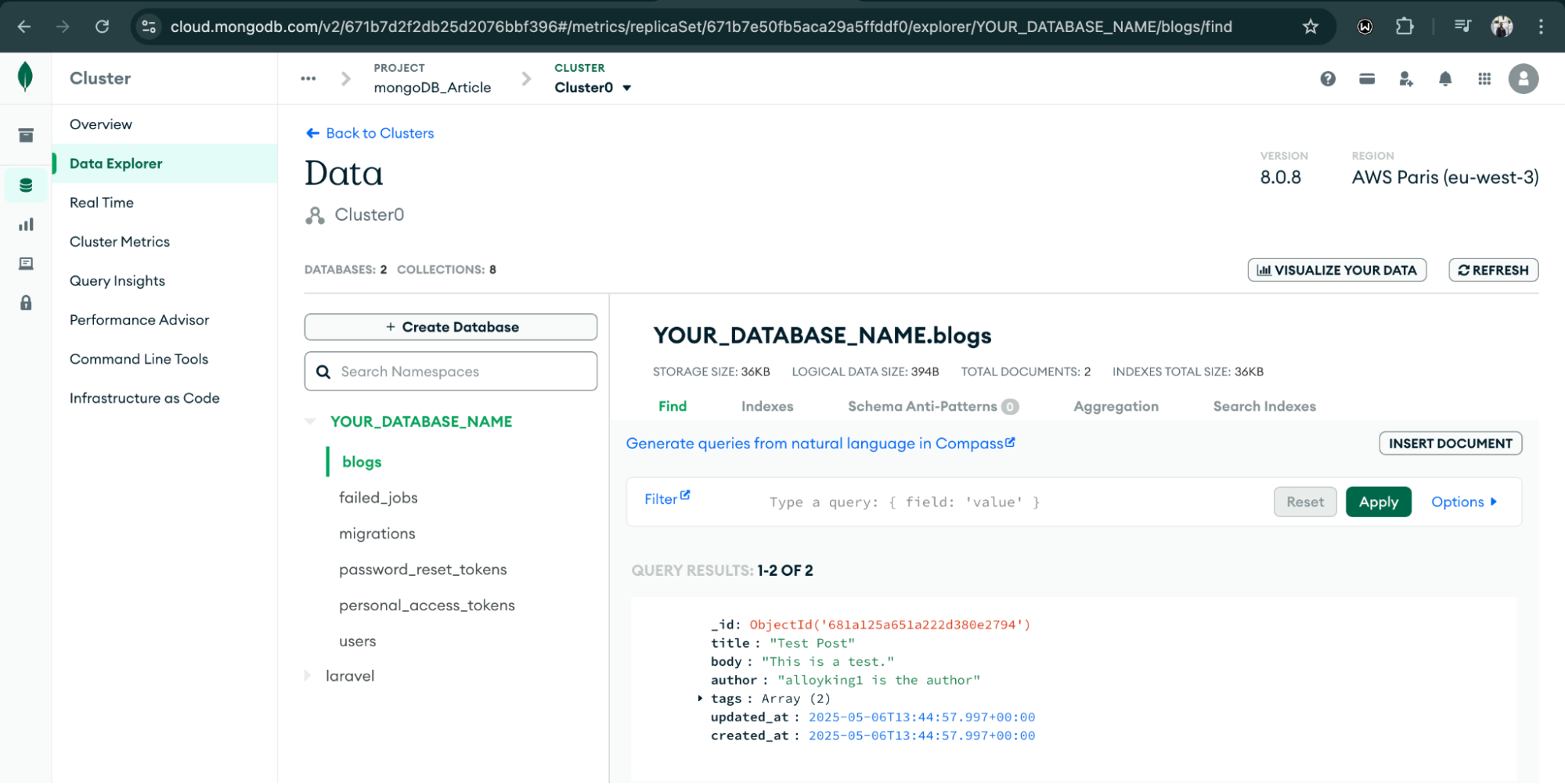
Task: Open the failed_jobs collection
Action: pos(378,498)
